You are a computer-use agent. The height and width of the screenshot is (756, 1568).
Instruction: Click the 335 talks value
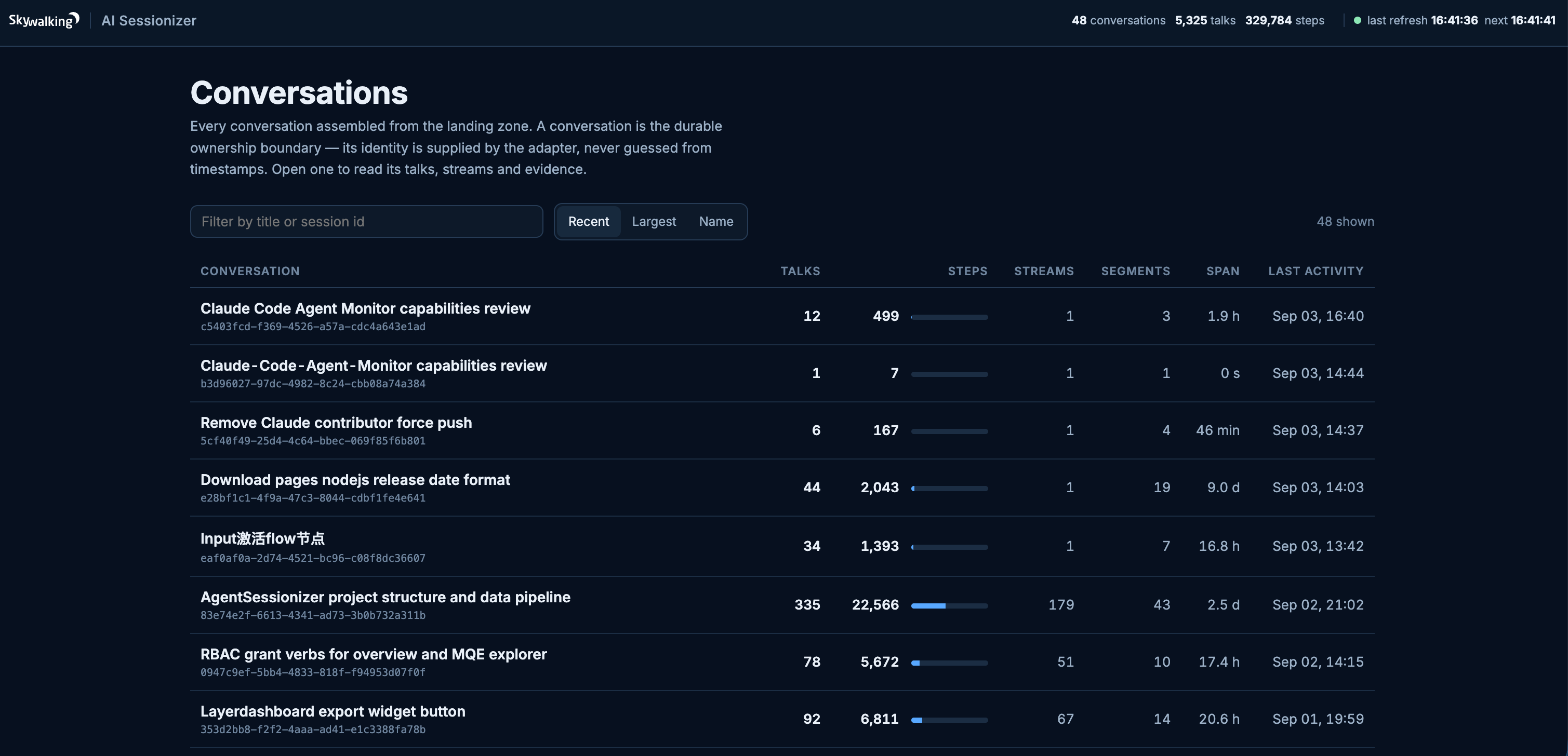click(807, 605)
